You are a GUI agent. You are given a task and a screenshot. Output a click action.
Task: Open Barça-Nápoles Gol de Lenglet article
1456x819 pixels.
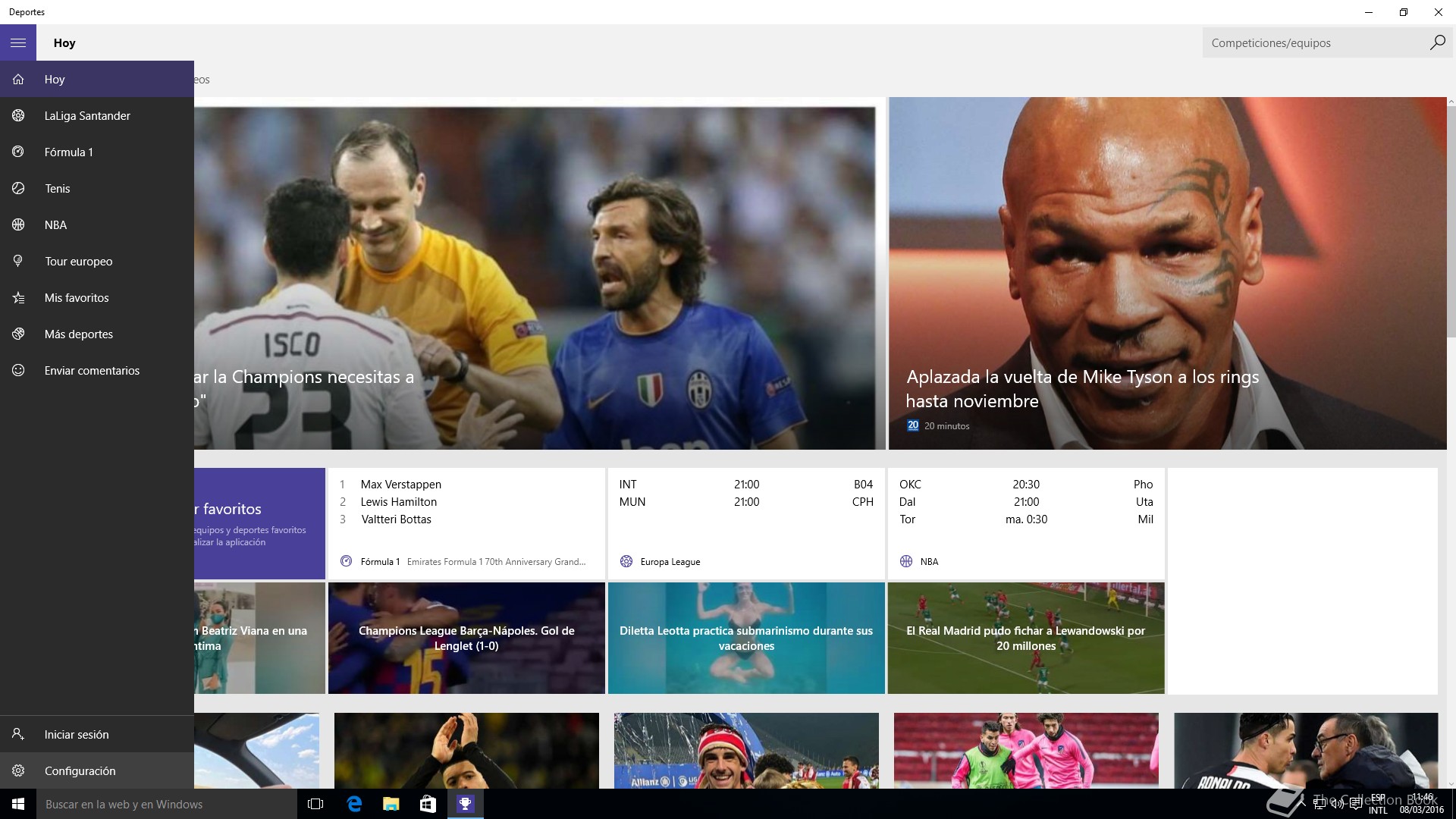click(x=466, y=638)
